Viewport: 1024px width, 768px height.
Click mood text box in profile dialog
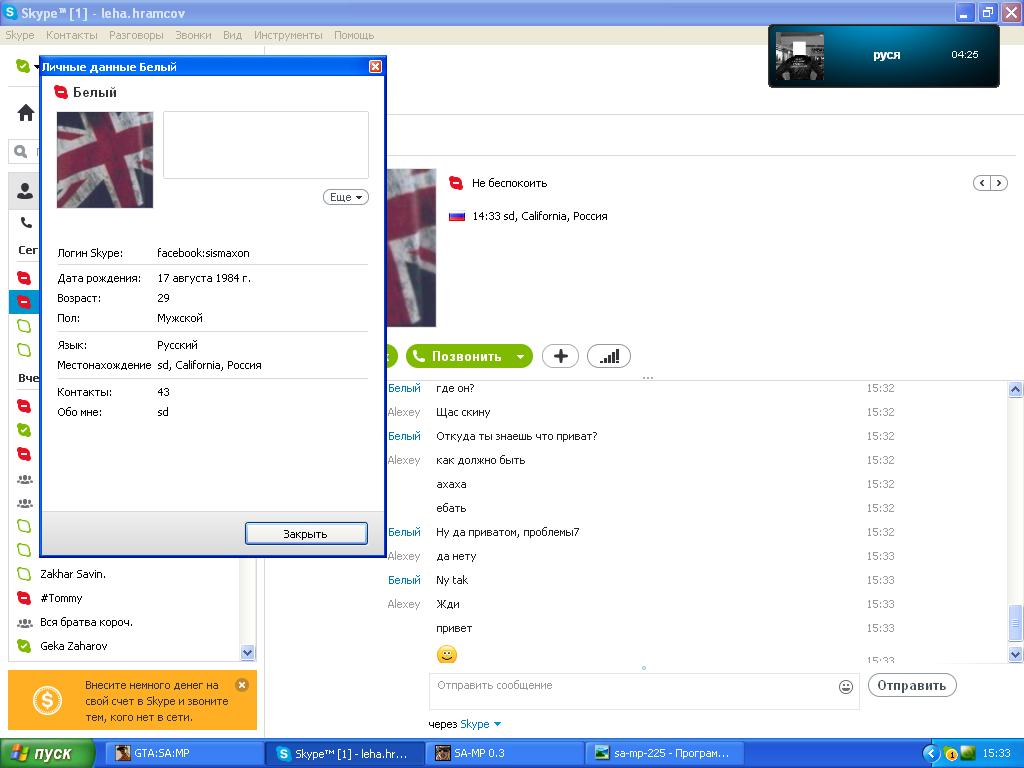point(266,145)
